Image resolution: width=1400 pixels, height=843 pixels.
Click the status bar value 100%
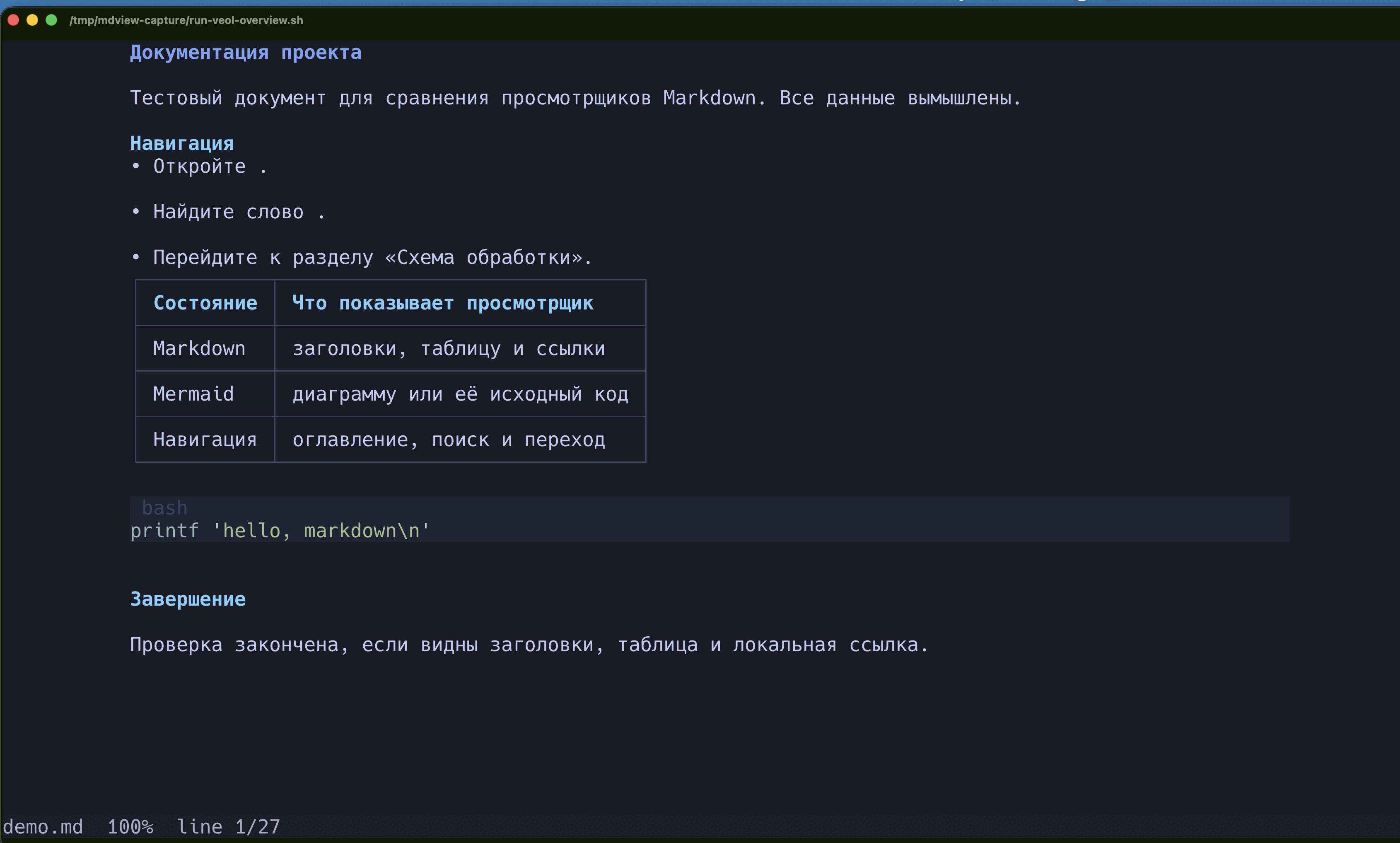pyautogui.click(x=130, y=826)
